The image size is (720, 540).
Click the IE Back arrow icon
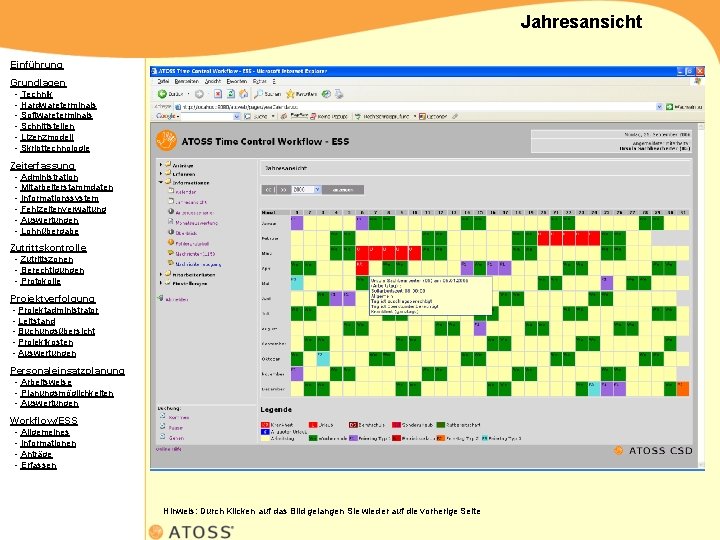[162, 94]
